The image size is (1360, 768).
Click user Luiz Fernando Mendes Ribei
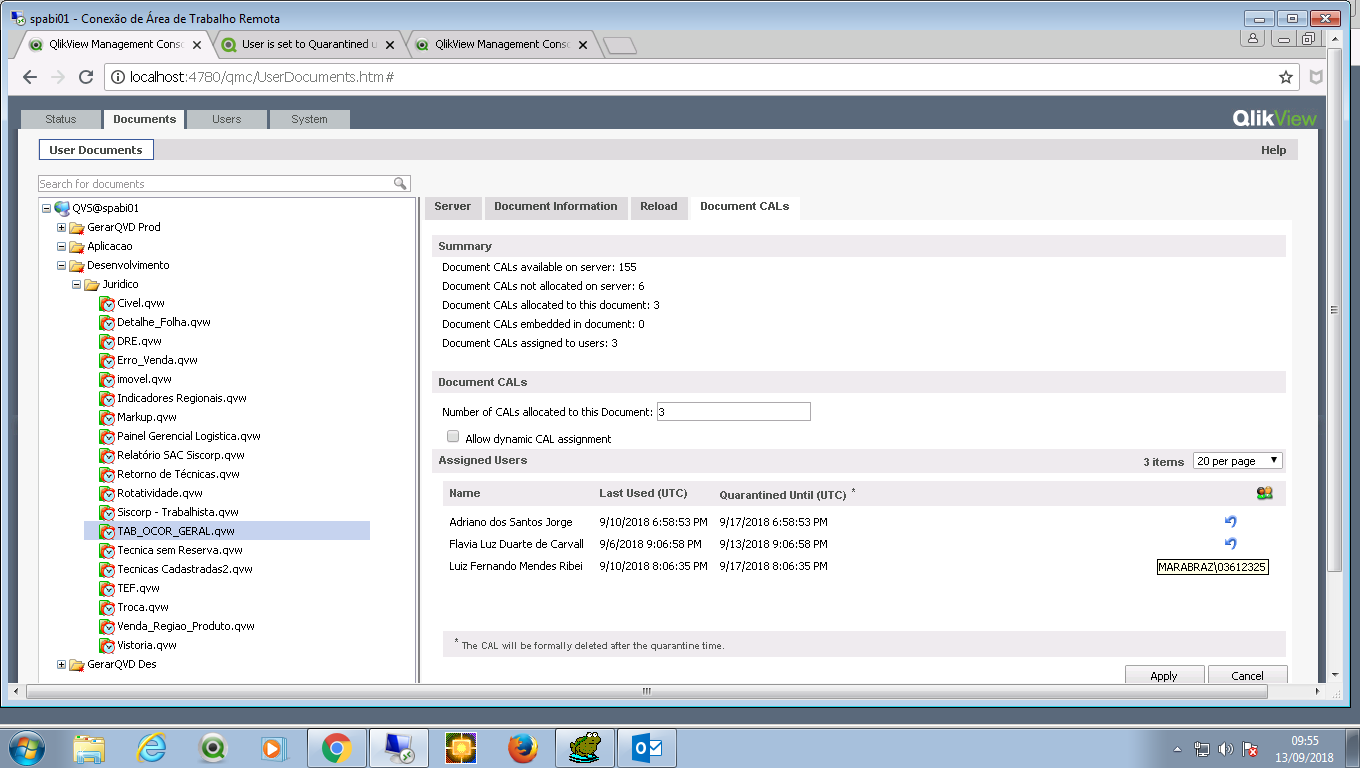(x=516, y=566)
